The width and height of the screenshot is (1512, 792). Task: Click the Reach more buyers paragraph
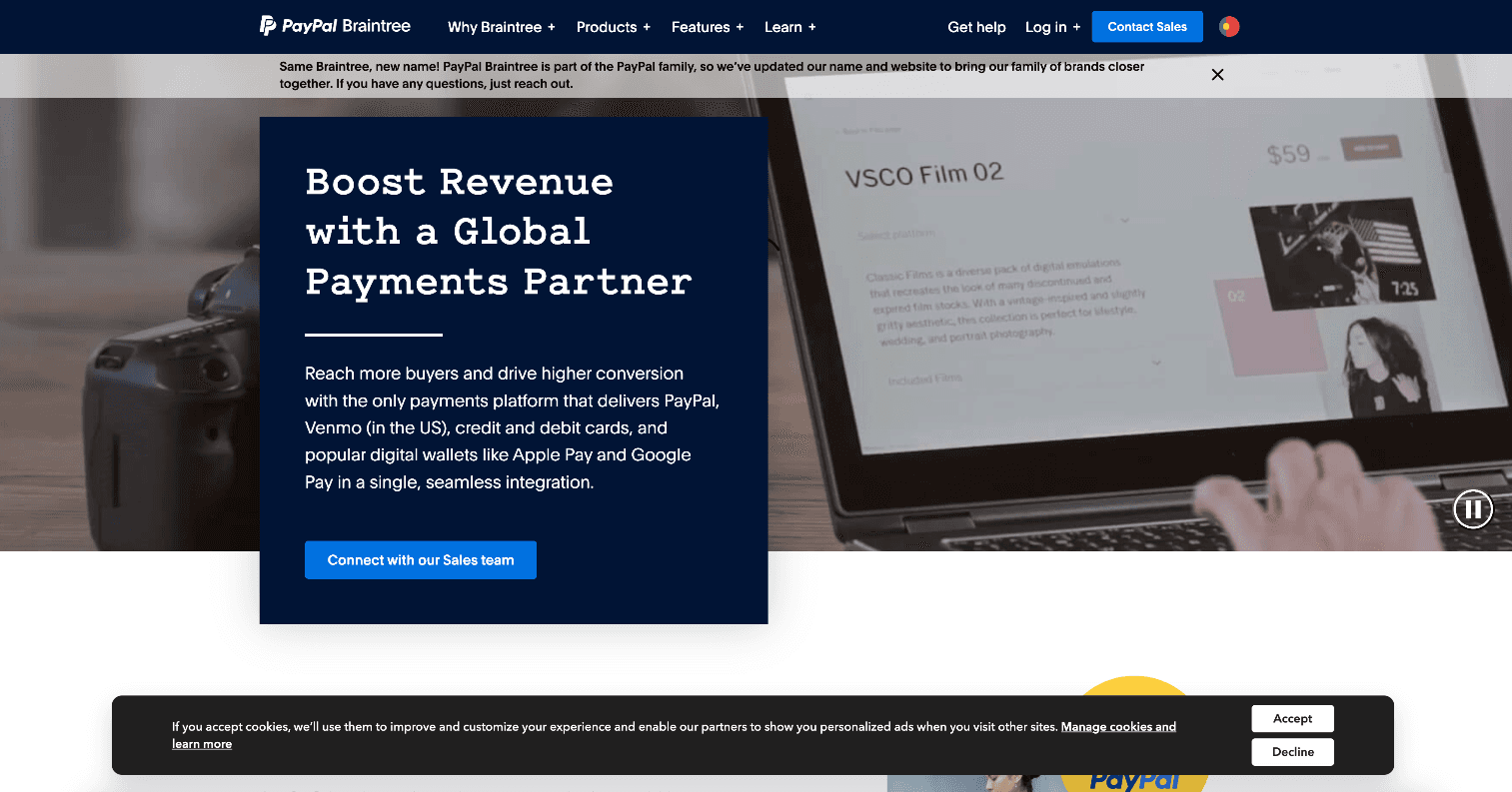coord(512,427)
